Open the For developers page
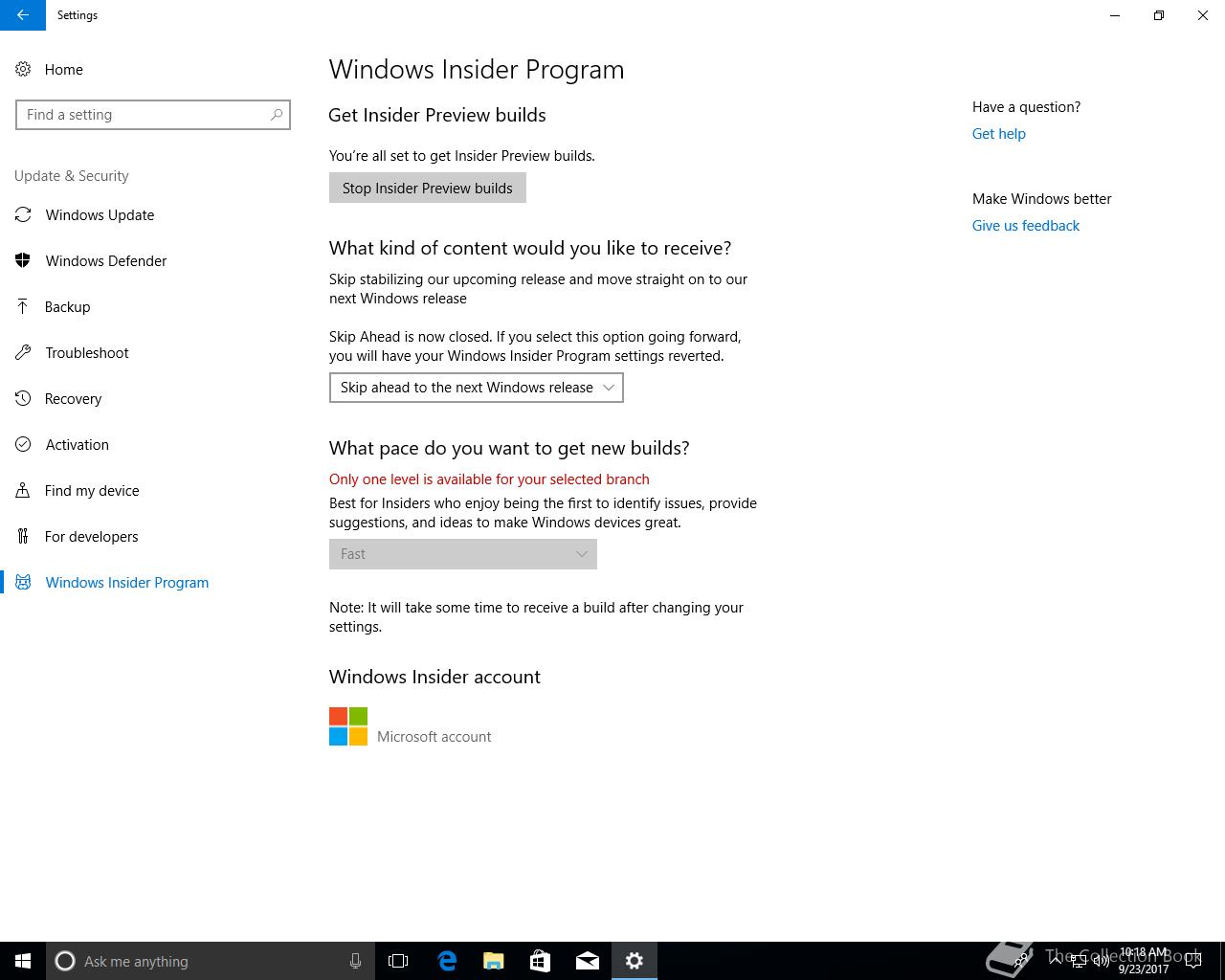This screenshot has height=980, width=1225. [x=92, y=537]
